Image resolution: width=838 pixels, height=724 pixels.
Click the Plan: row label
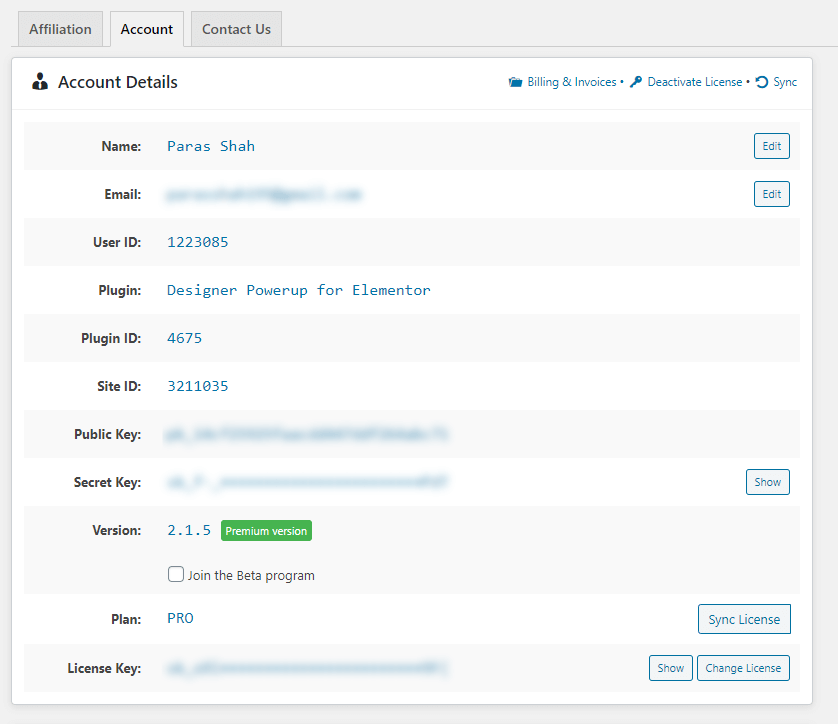[x=126, y=619]
